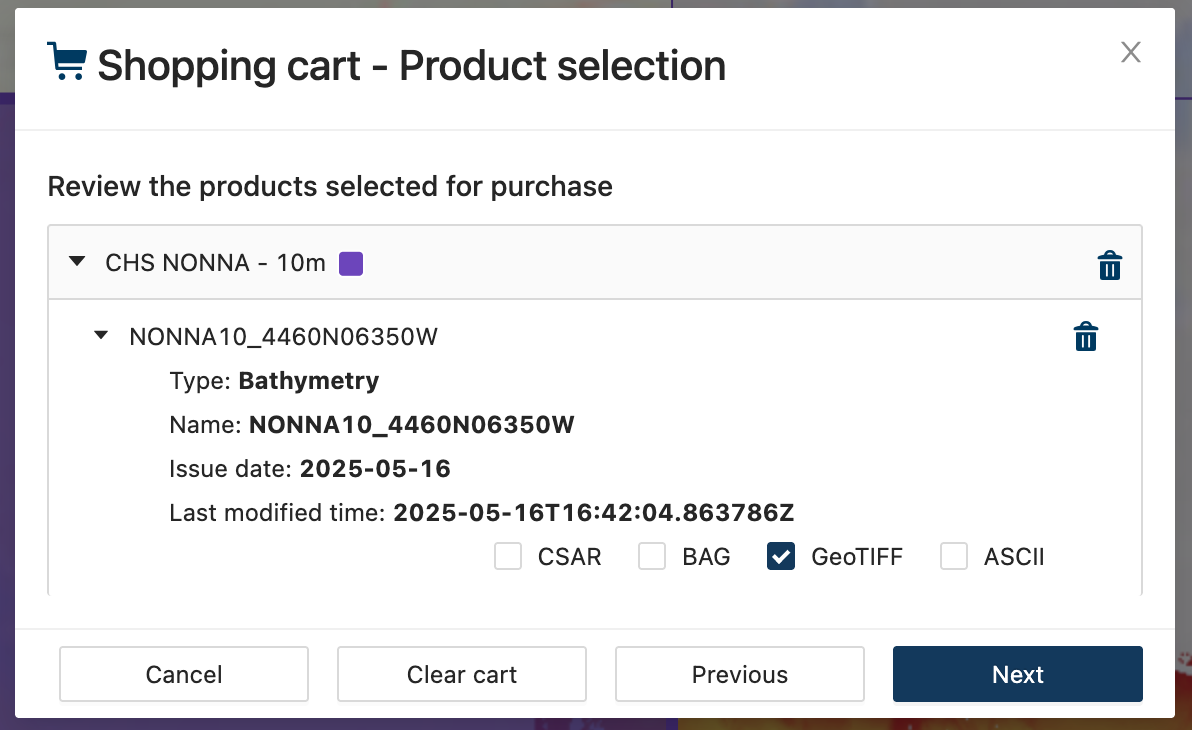Click the CHS NONNA - 10m group title

pos(215,263)
